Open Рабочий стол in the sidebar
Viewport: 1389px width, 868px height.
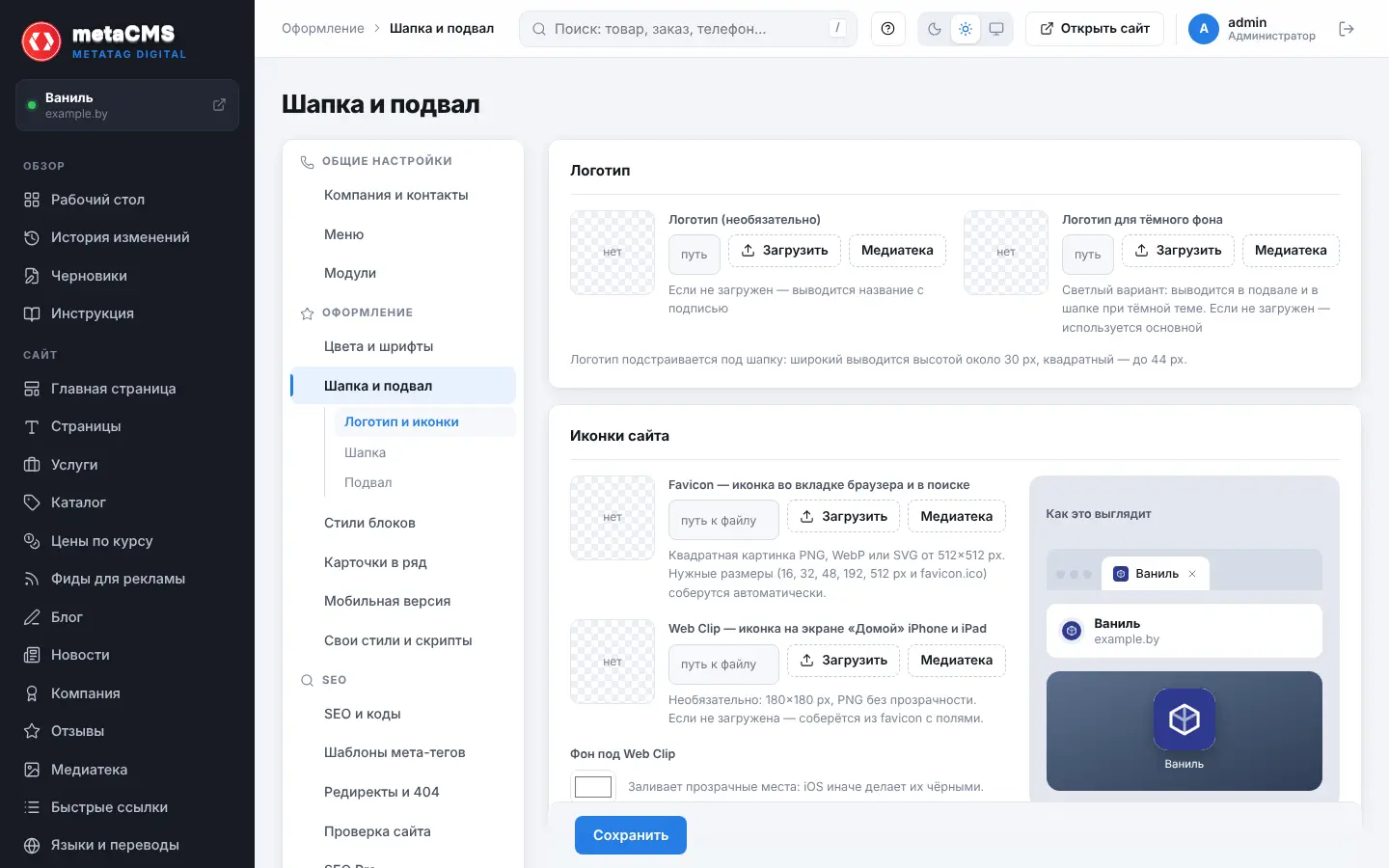point(127,200)
